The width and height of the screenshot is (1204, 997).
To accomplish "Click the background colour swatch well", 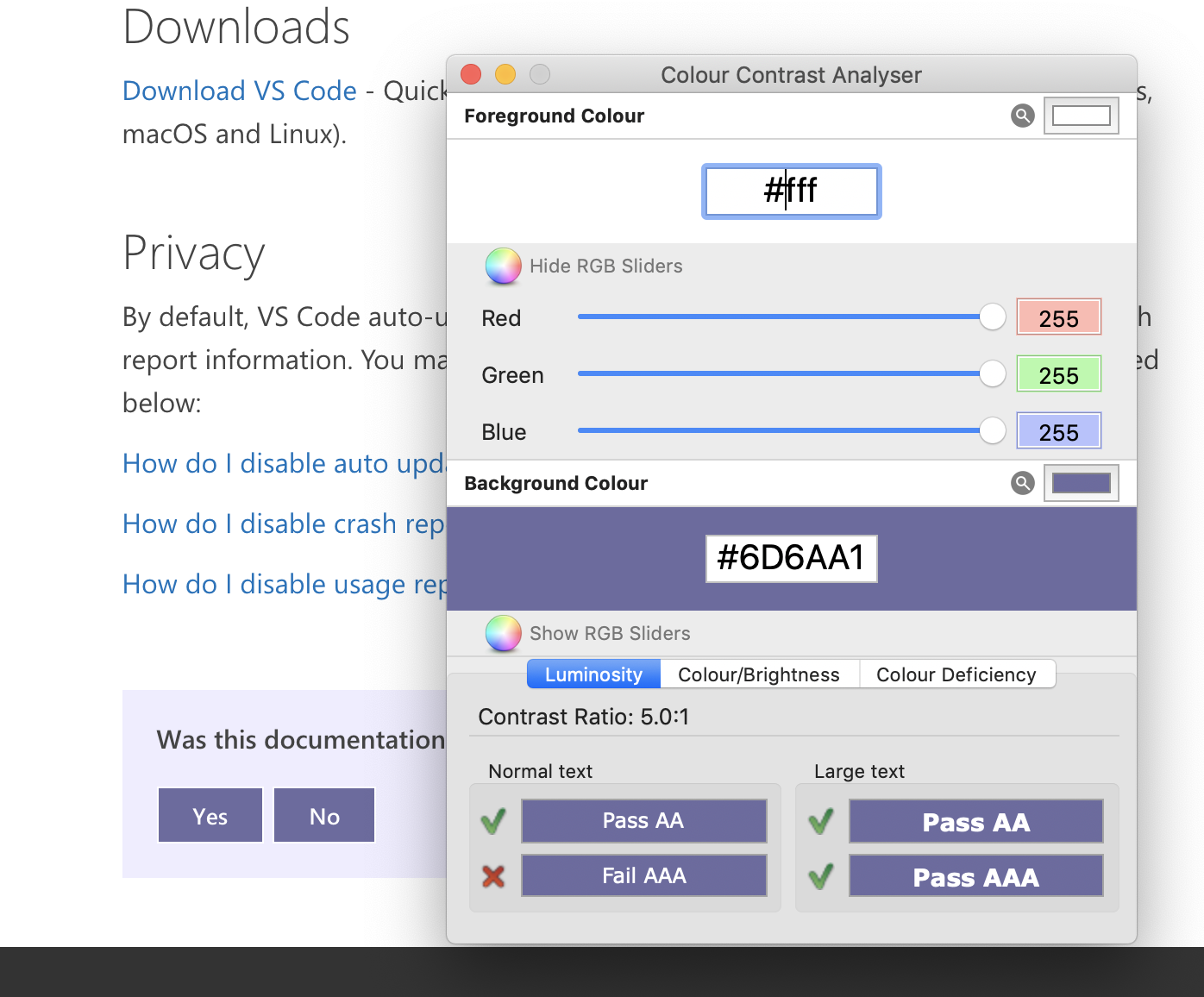I will tap(1081, 483).
